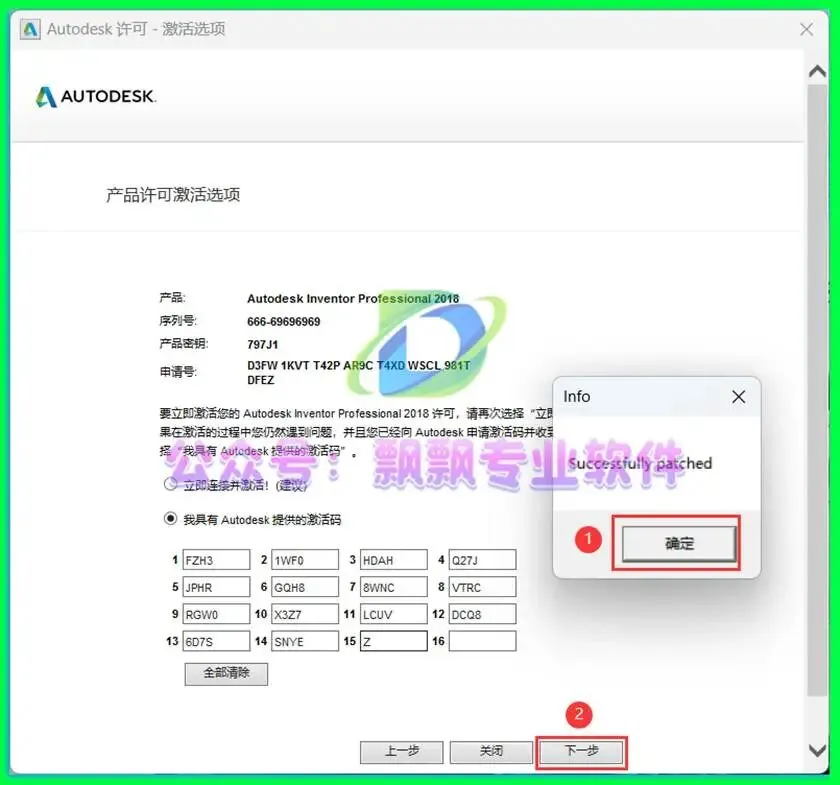Click the 申请号 label
Image resolution: width=840 pixels, height=785 pixels.
[178, 372]
